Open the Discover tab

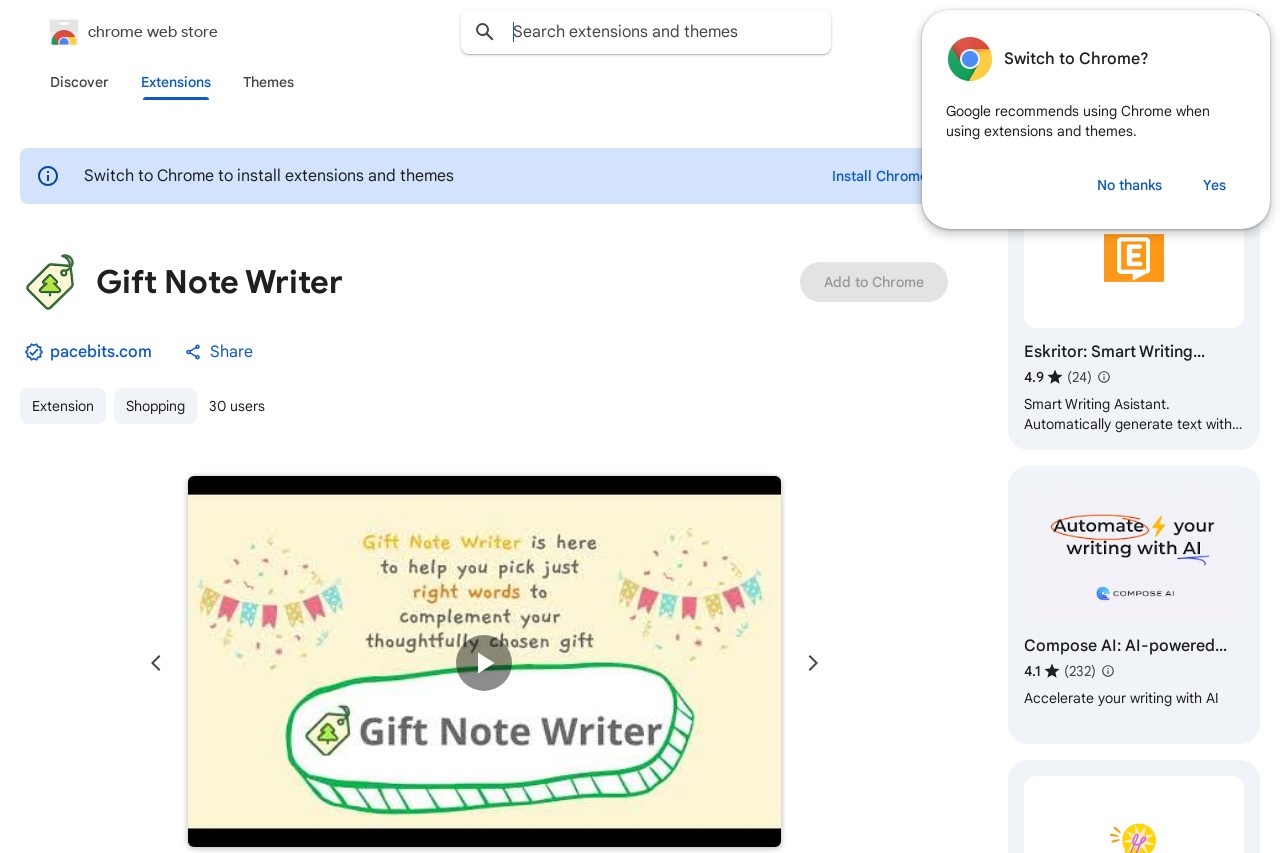pos(79,82)
